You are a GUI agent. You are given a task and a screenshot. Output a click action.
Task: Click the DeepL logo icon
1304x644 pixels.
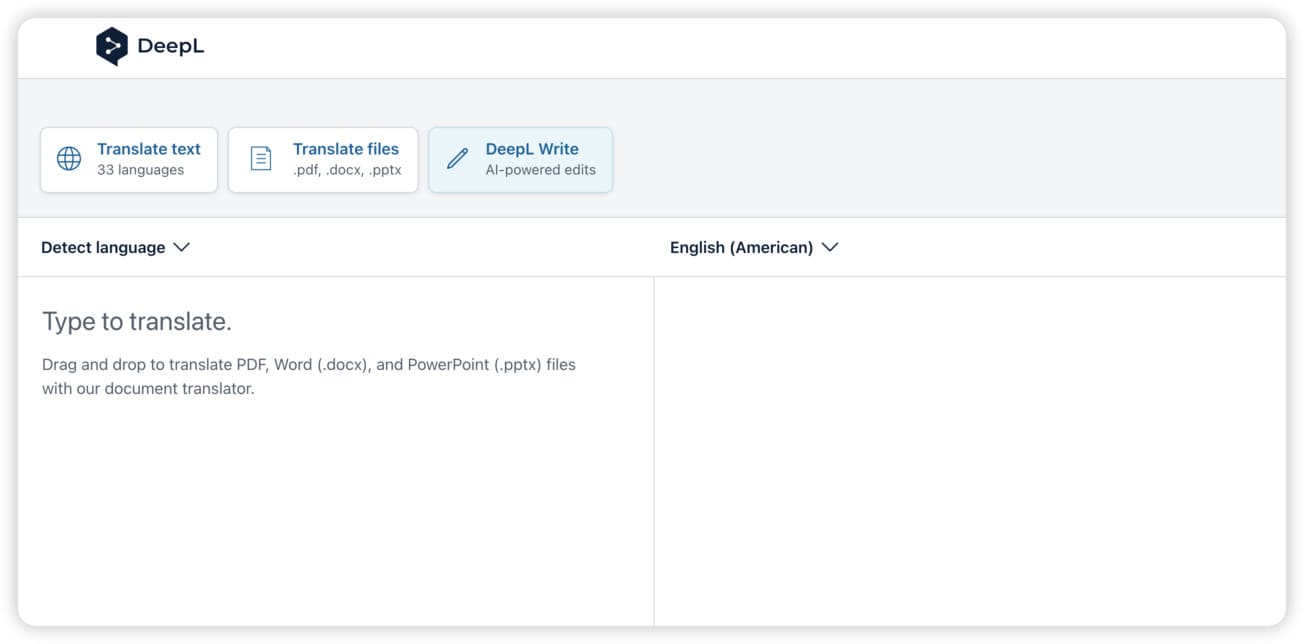tap(112, 47)
